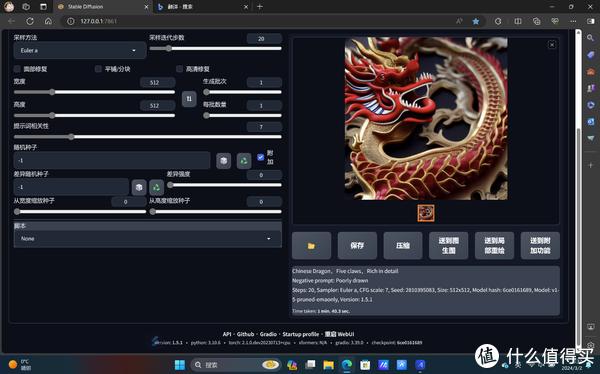Viewport: 600px width, 374px height.
Task: Click the variation seed dice icon
Action: click(x=139, y=187)
